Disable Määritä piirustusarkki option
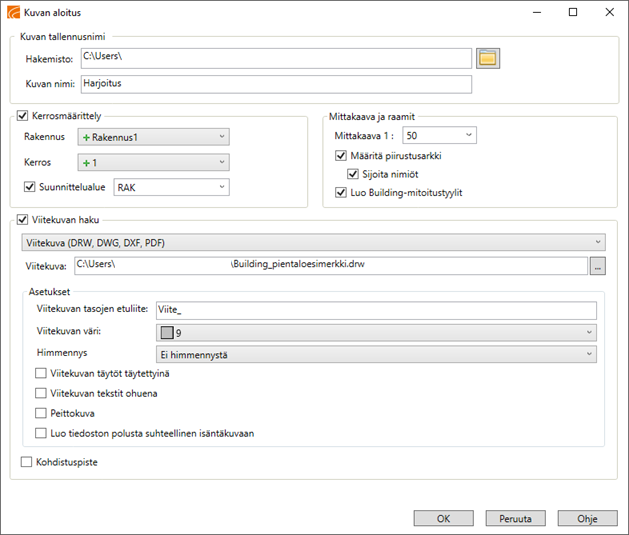629x535 pixels. click(341, 156)
